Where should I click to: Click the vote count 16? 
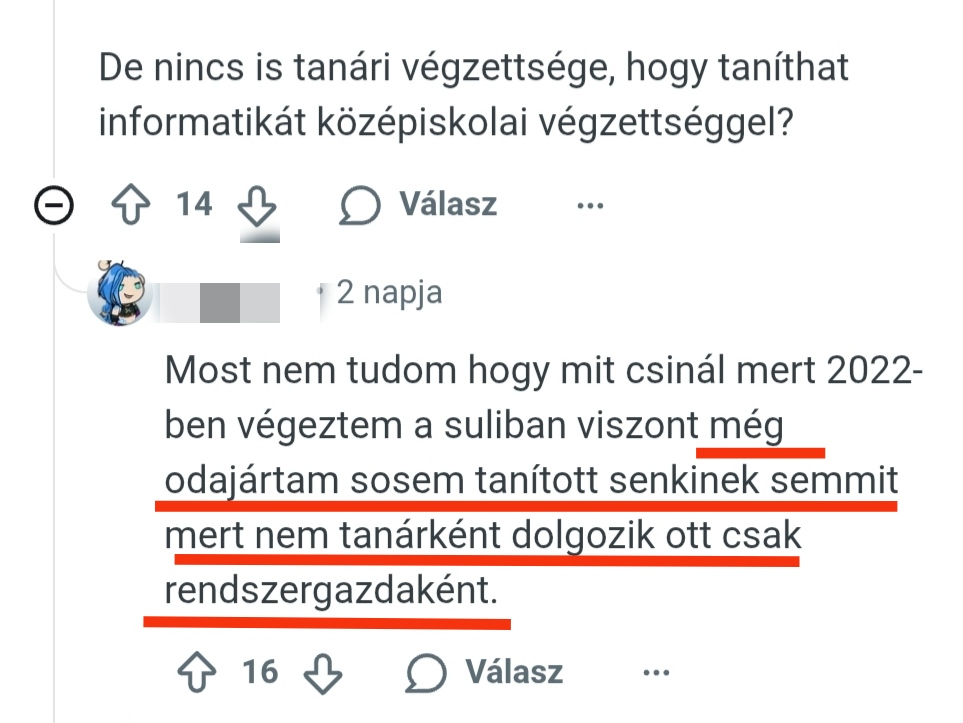(x=260, y=671)
